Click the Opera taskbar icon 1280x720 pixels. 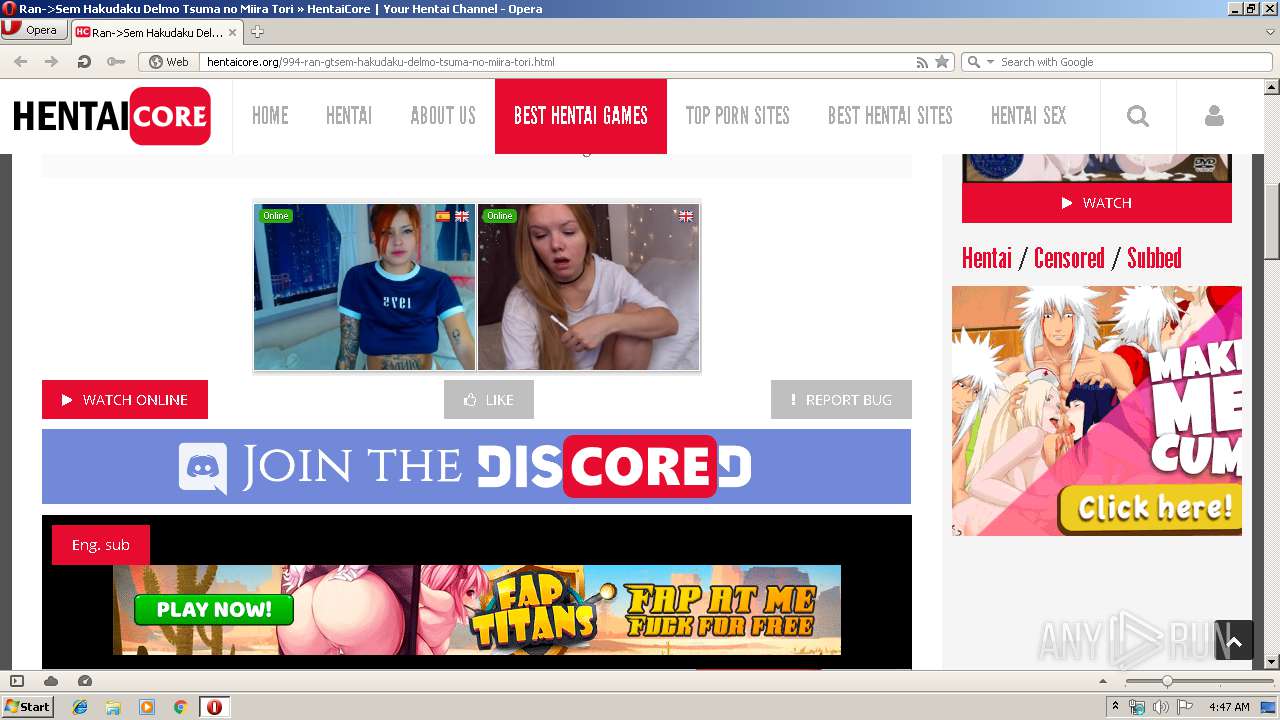click(x=214, y=707)
